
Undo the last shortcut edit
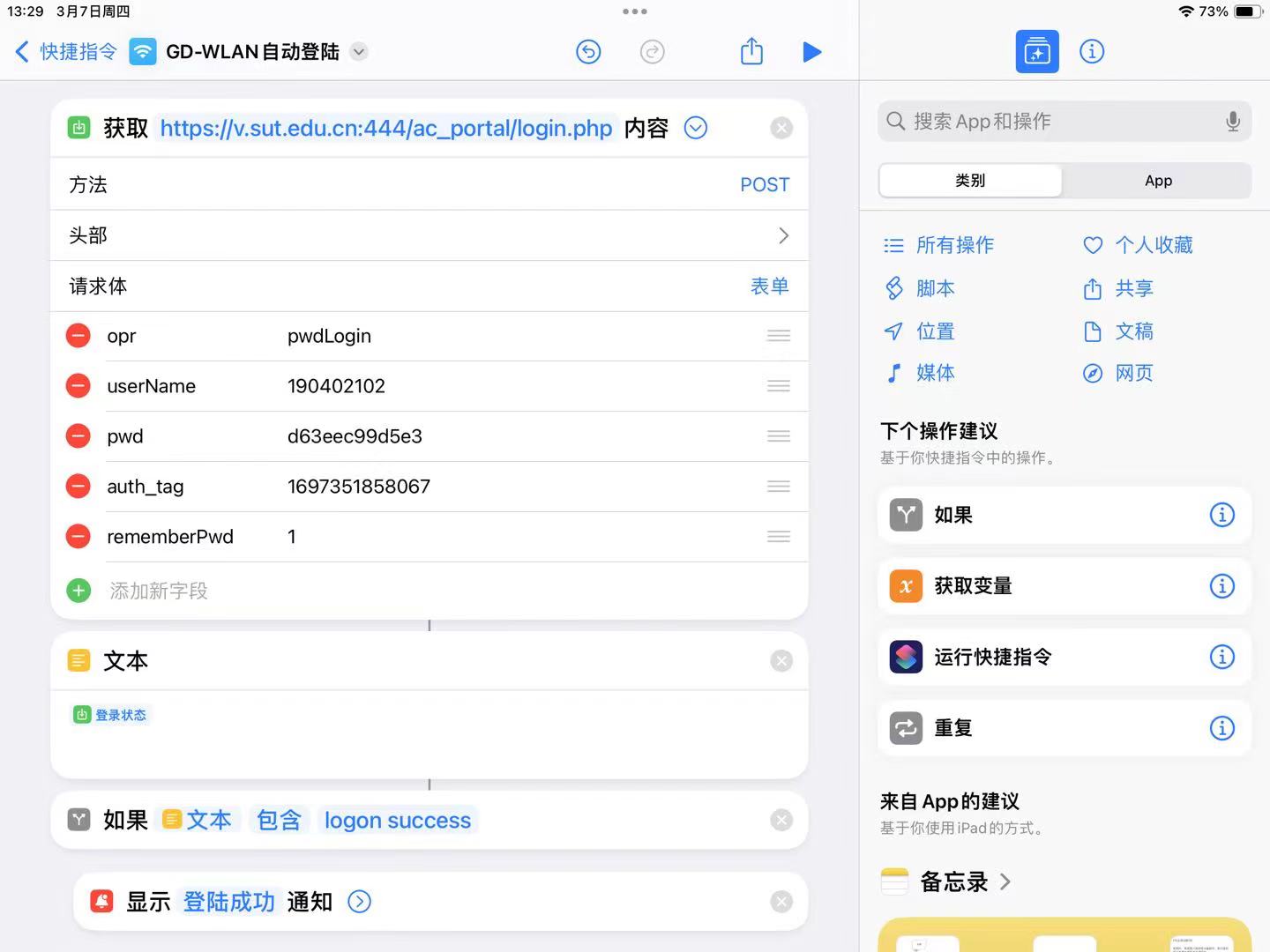point(588,52)
